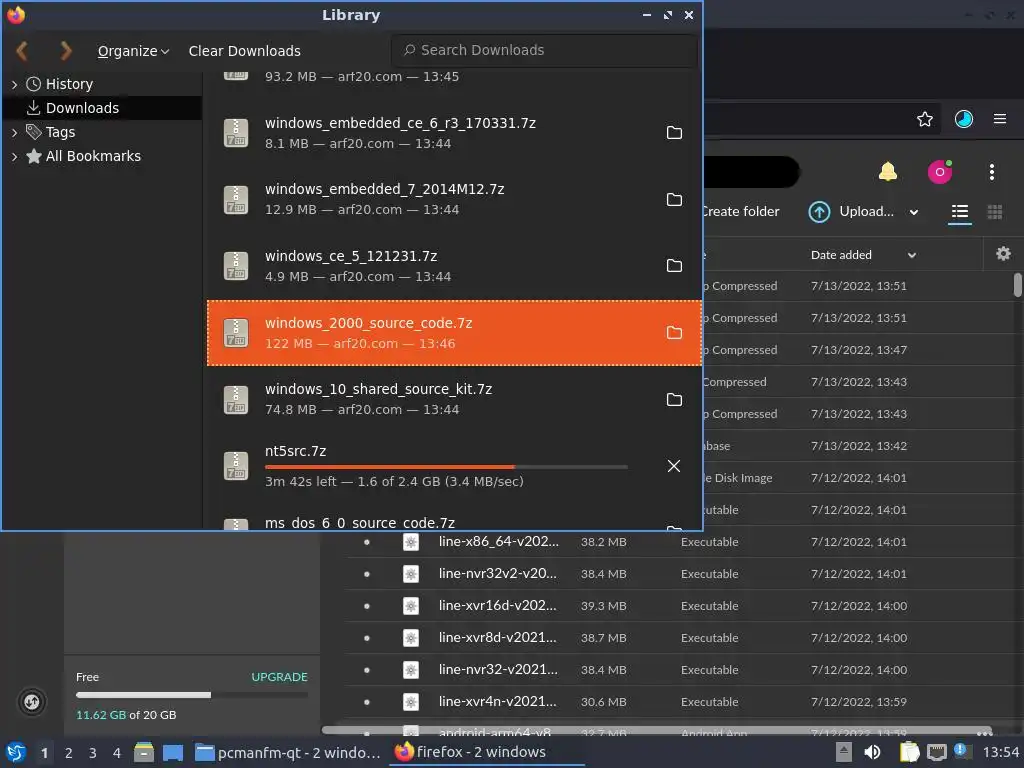Focus the Search Downloads field
1024x768 pixels.
click(544, 50)
